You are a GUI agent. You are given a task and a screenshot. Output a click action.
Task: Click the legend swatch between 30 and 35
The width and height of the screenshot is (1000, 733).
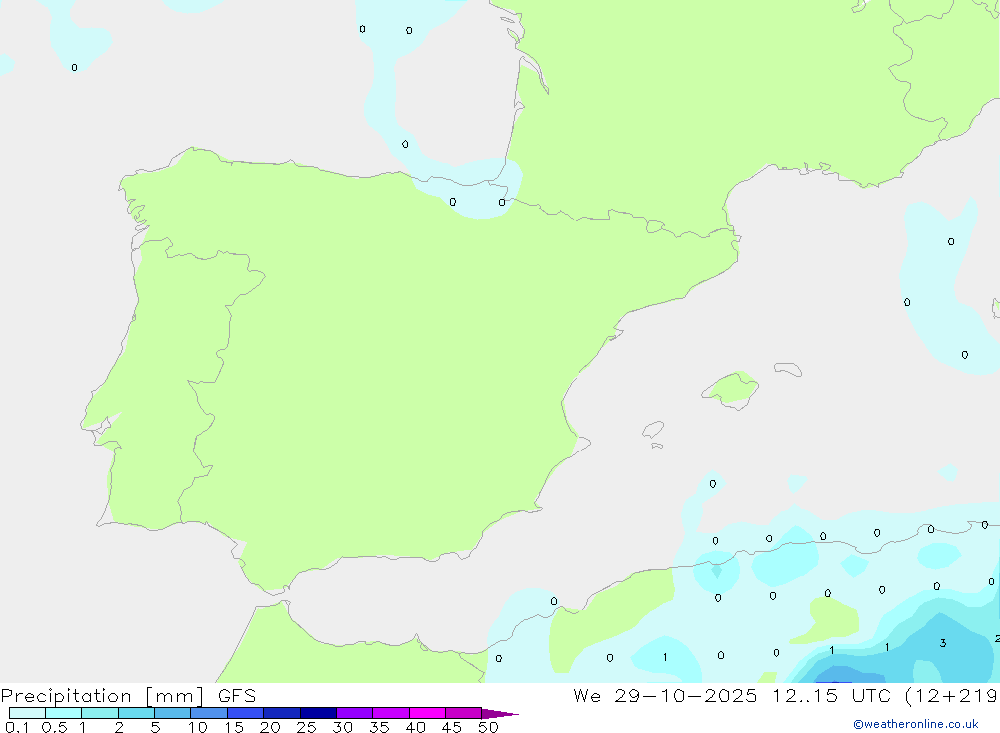click(x=355, y=713)
